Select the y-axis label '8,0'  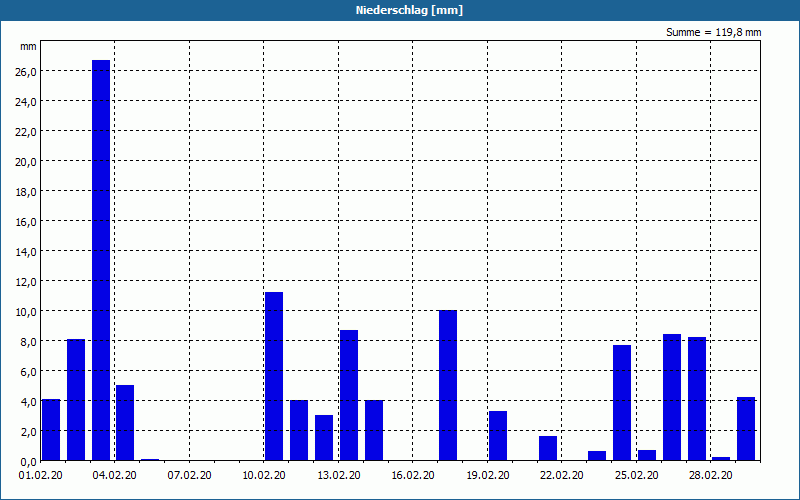point(29,342)
